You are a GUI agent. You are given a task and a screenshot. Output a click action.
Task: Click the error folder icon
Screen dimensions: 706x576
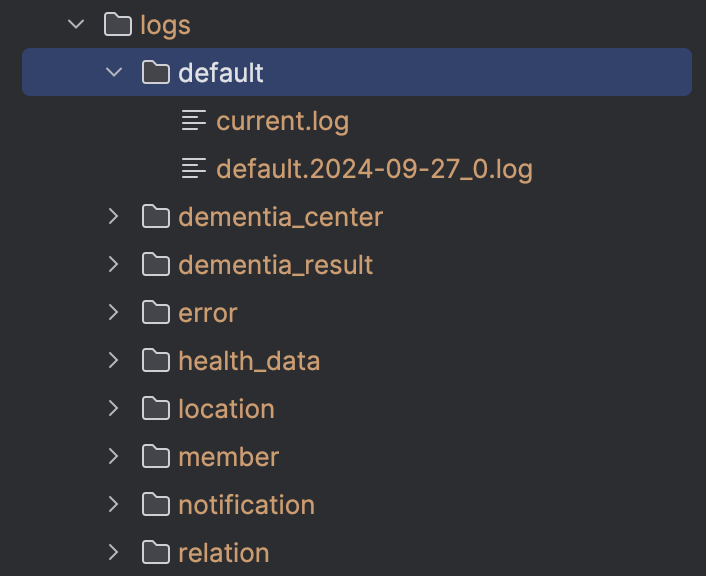[156, 313]
